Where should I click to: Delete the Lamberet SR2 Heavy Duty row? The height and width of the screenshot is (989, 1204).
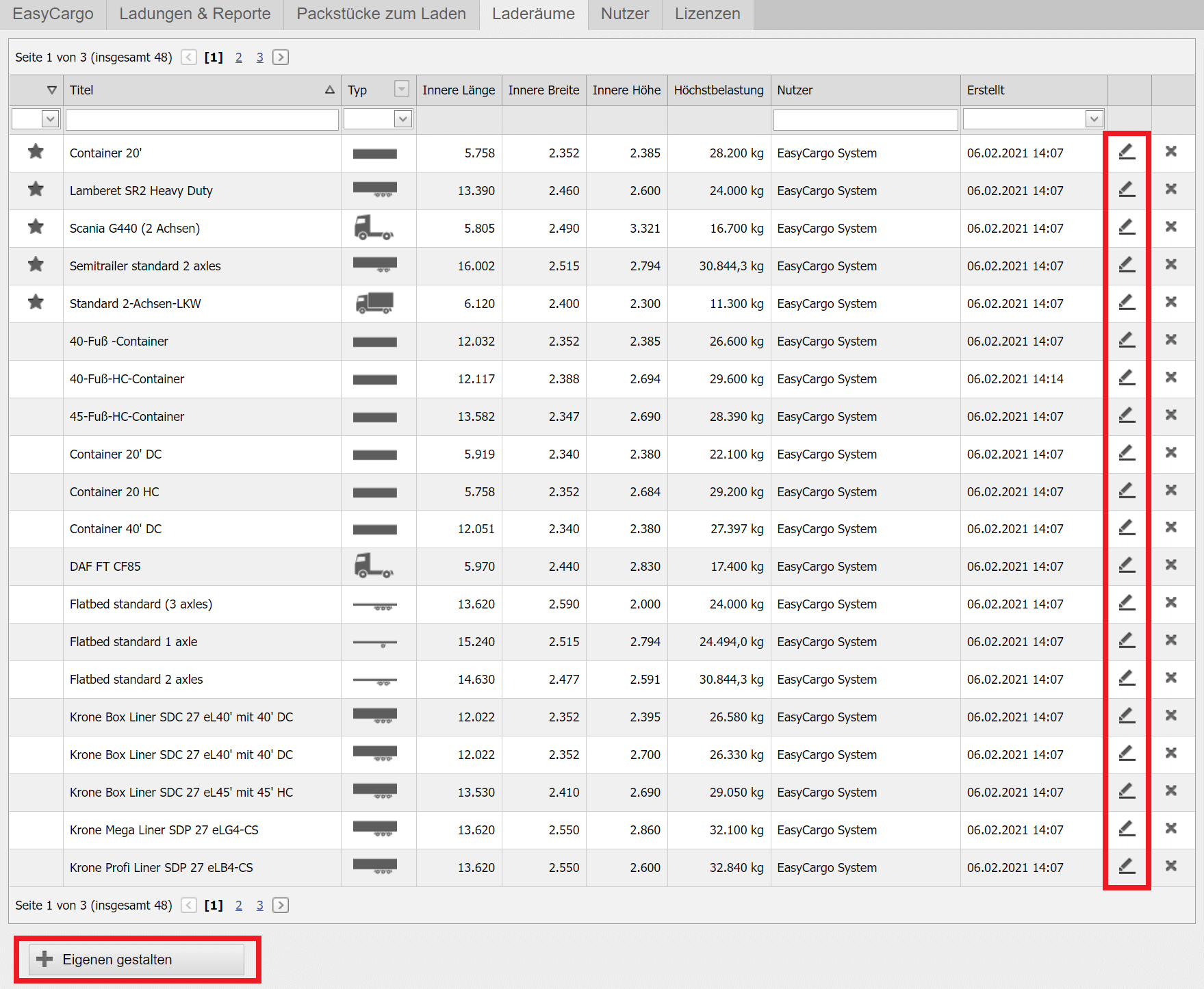[x=1170, y=189]
